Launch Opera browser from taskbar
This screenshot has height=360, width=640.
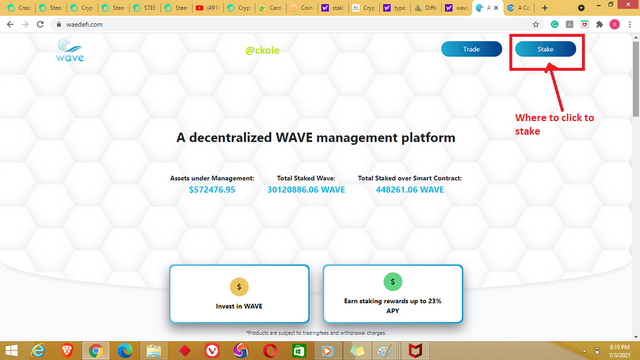tap(270, 351)
